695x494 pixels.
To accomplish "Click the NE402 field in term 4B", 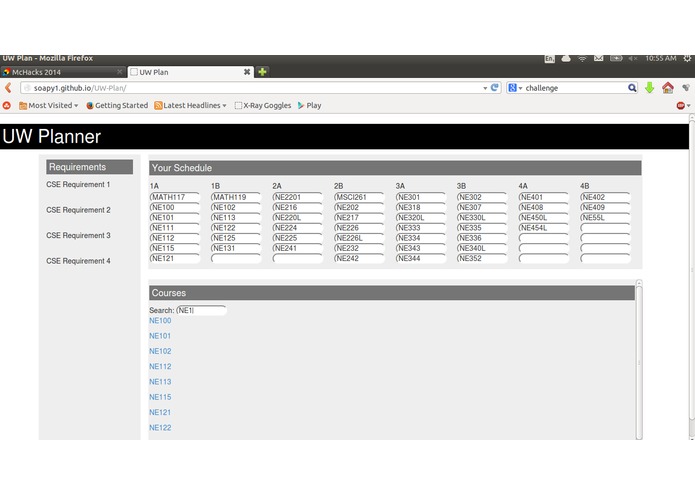I will tap(605, 197).
